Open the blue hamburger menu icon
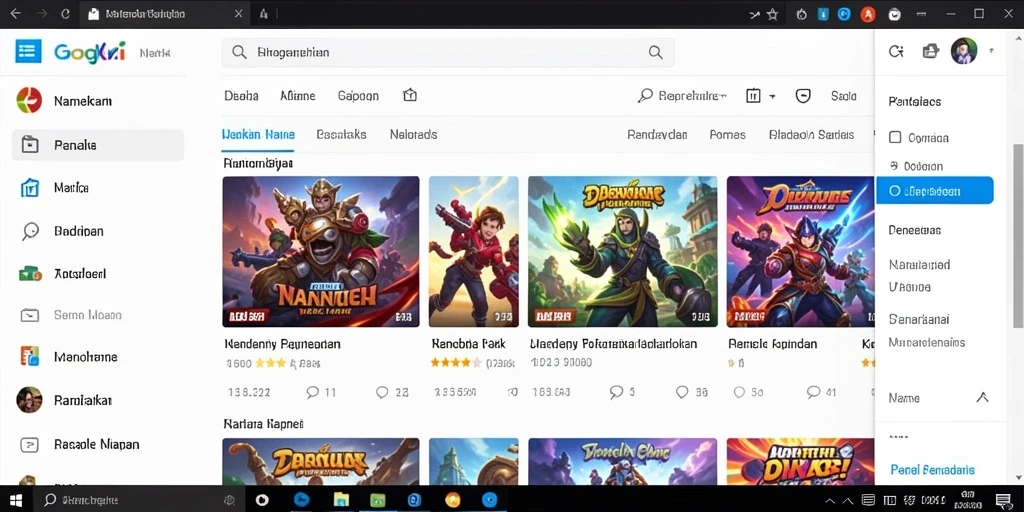The height and width of the screenshot is (512, 1024). tap(28, 51)
